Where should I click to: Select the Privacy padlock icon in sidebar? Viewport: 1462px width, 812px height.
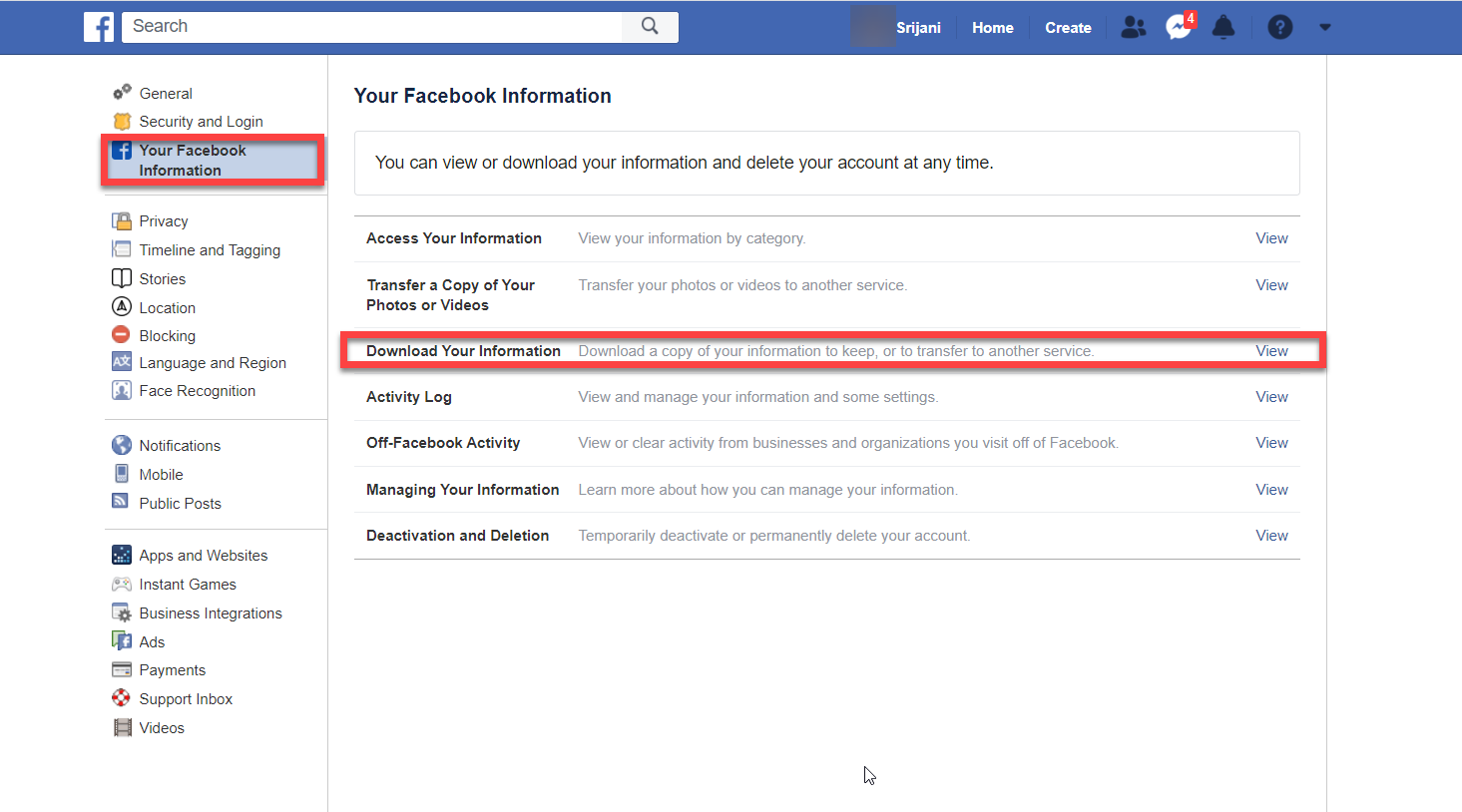[122, 220]
